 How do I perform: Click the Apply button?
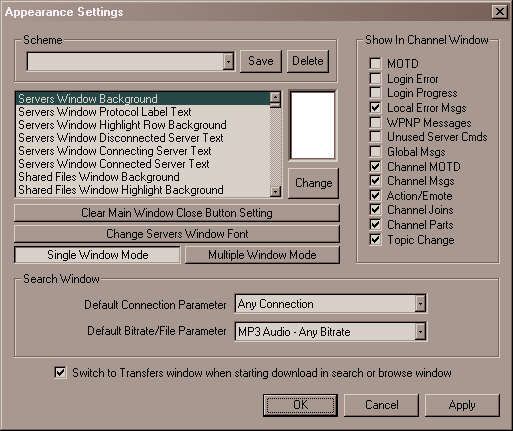[x=462, y=405]
